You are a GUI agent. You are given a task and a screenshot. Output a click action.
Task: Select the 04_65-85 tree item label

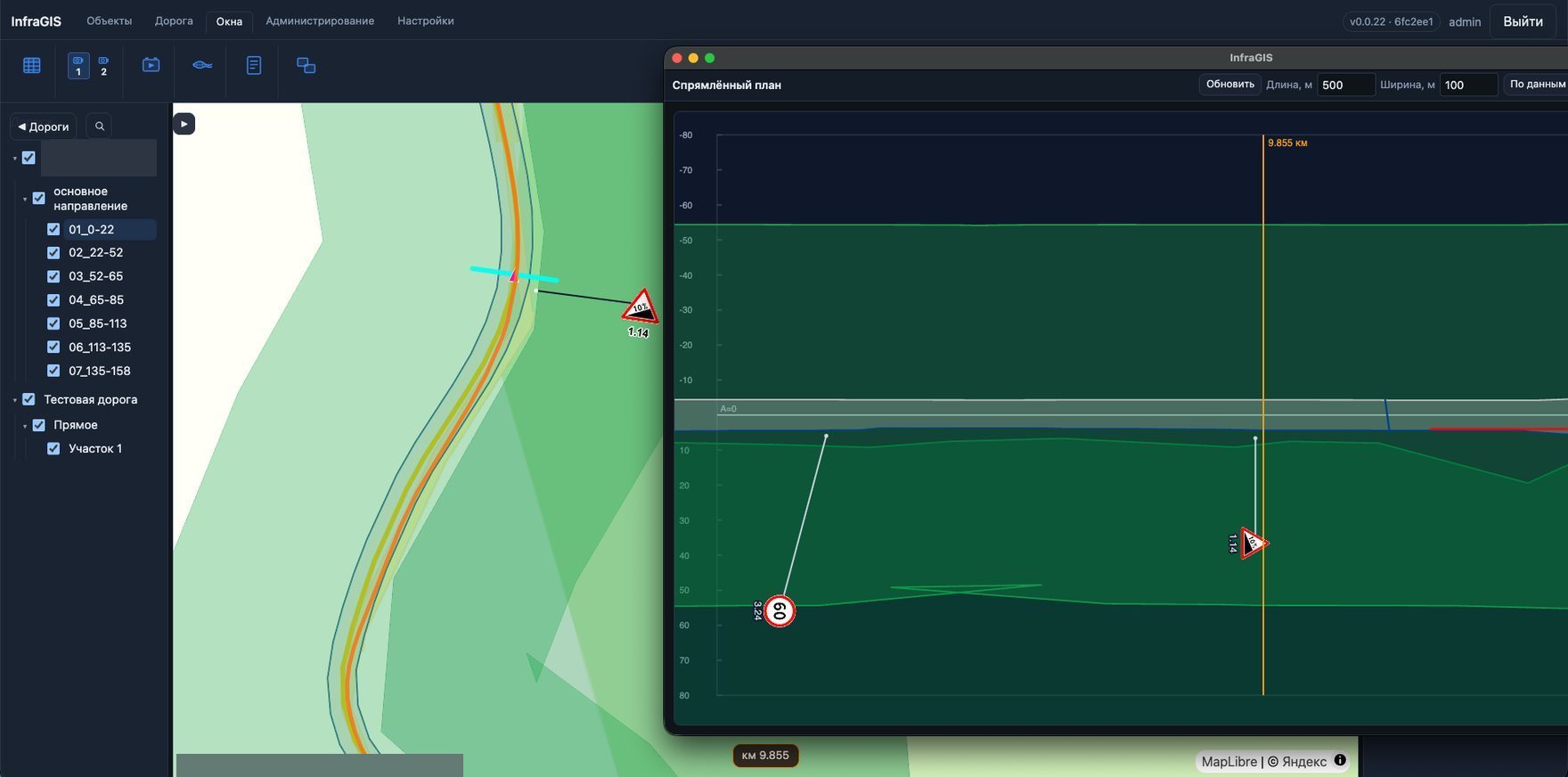tap(96, 300)
